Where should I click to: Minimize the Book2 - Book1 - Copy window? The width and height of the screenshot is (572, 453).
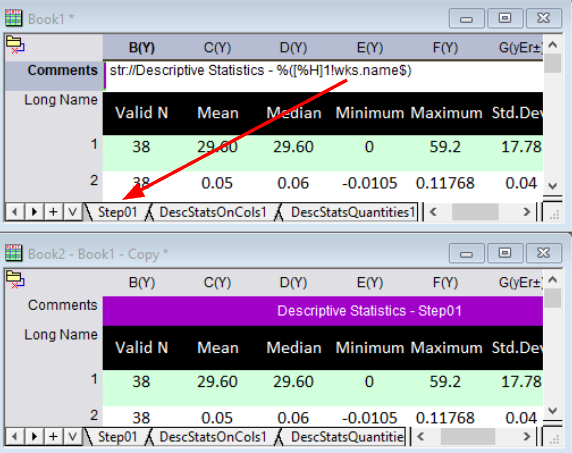(467, 253)
